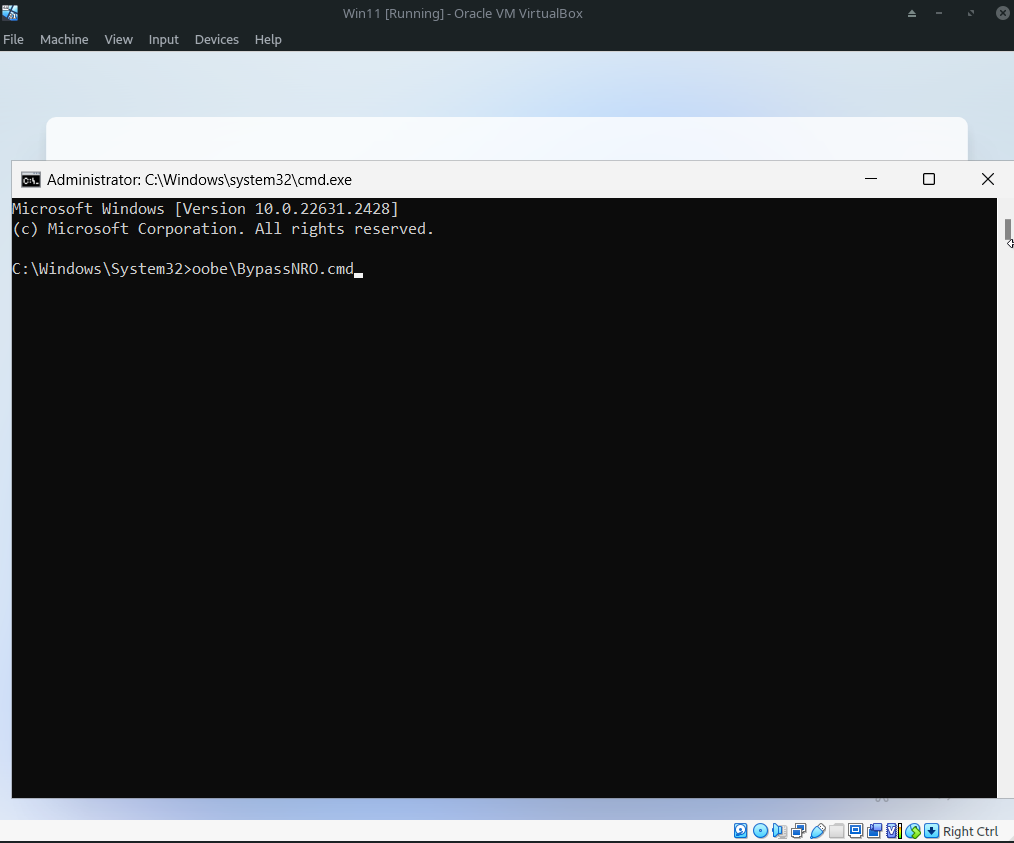The image size is (1014, 843).
Task: Click the network adapters status icon
Action: pyautogui.click(x=799, y=831)
